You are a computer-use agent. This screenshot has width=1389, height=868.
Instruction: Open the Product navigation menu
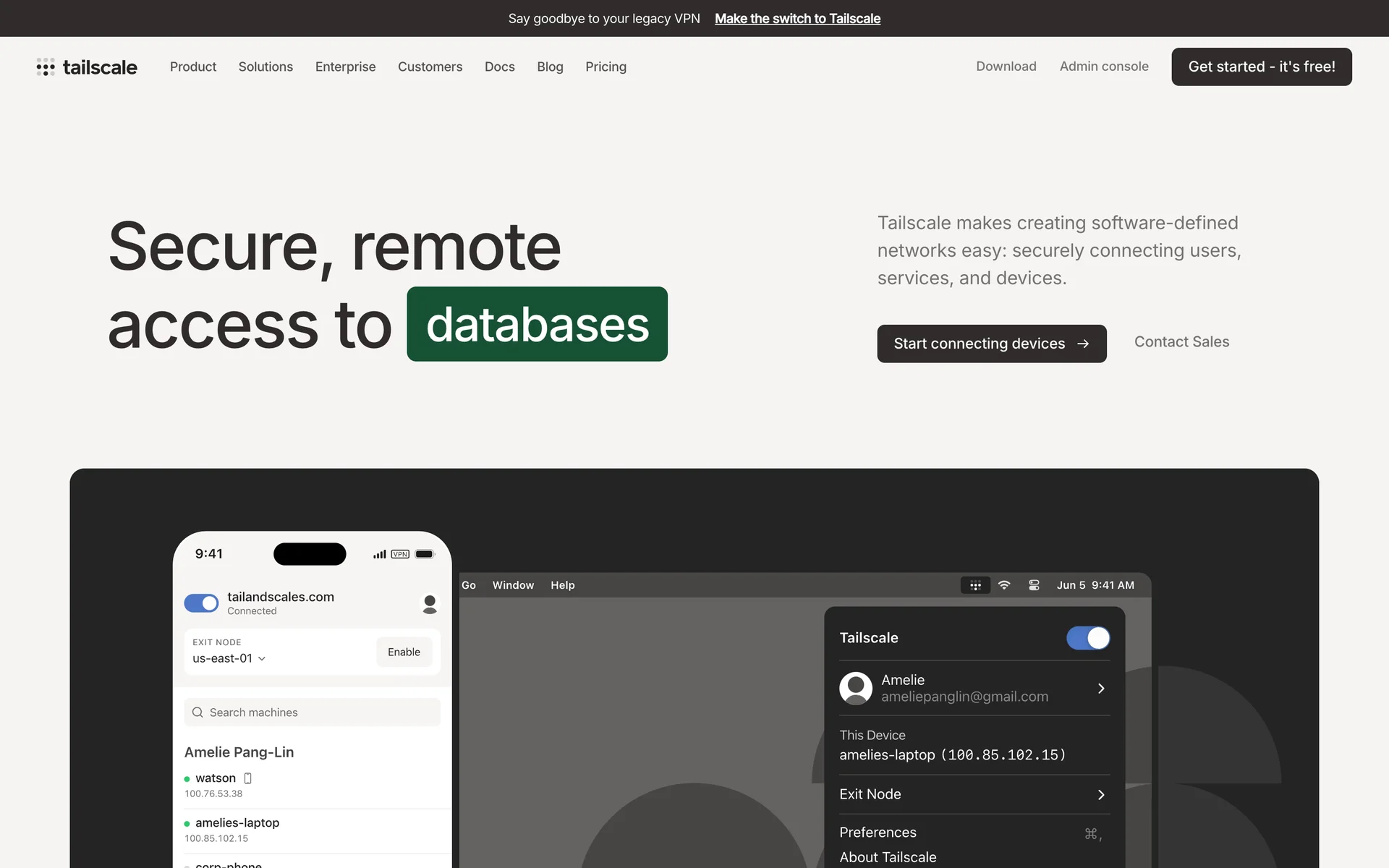click(193, 67)
